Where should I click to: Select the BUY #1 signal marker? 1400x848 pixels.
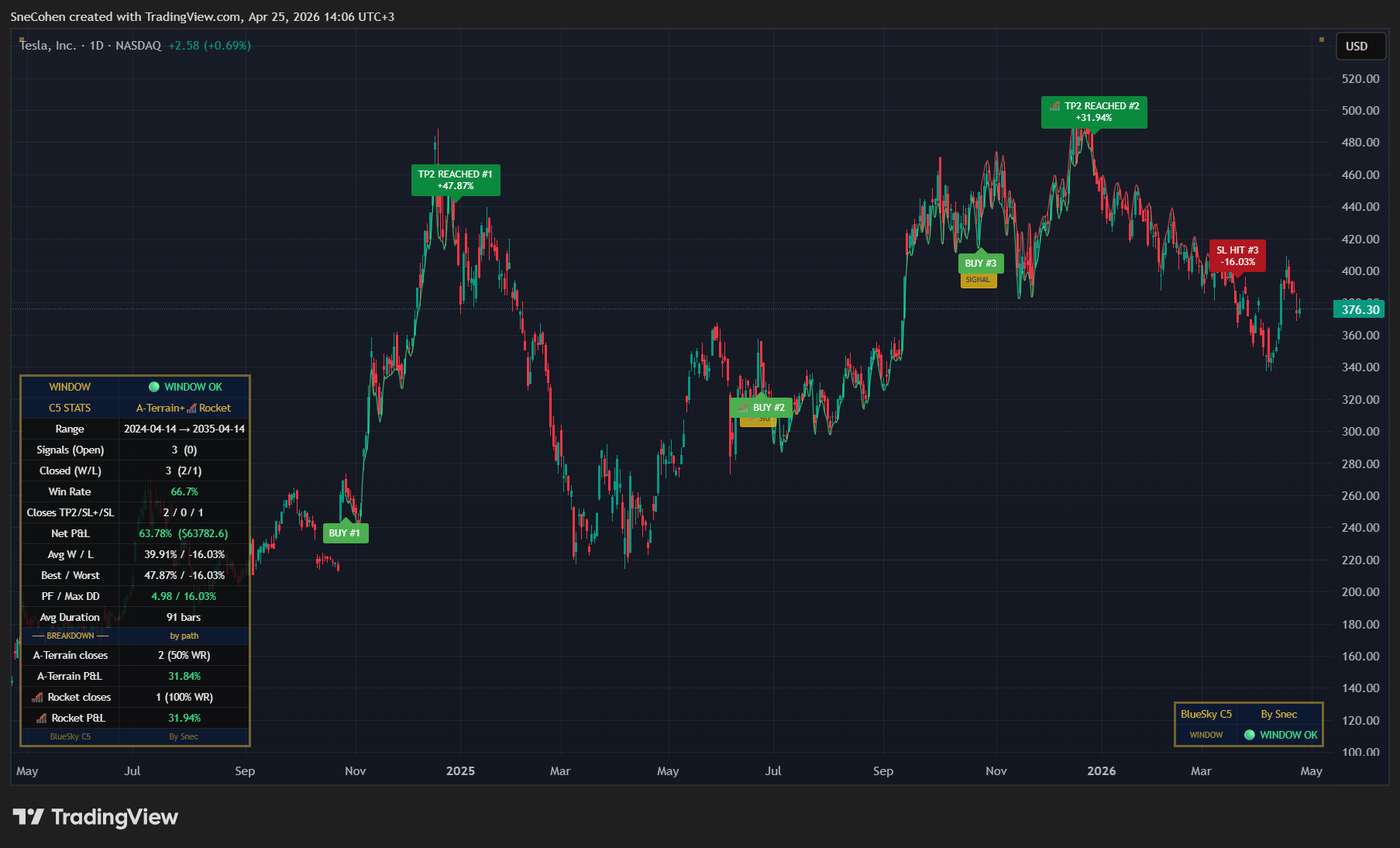[x=345, y=533]
